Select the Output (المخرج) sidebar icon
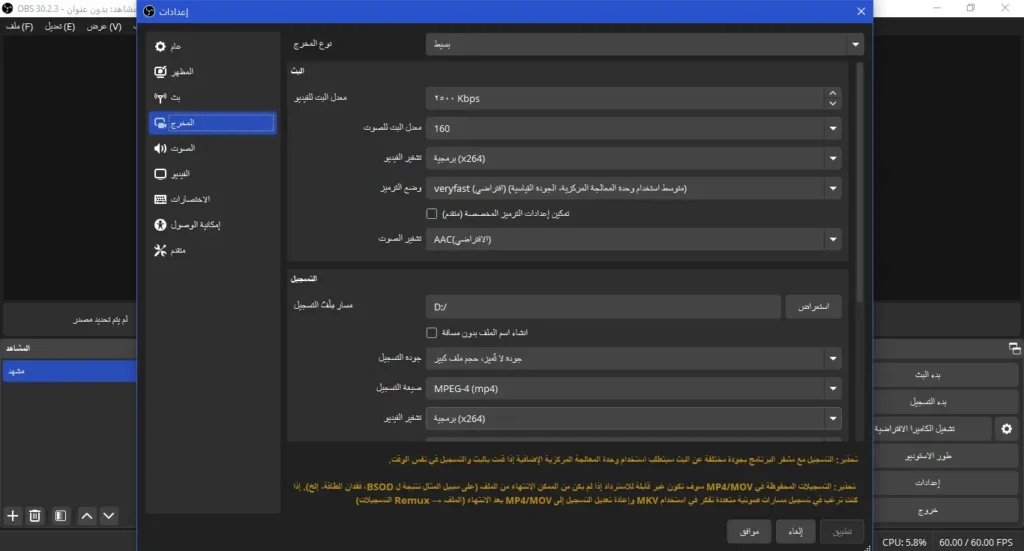The height and width of the screenshot is (551, 1024). (161, 123)
